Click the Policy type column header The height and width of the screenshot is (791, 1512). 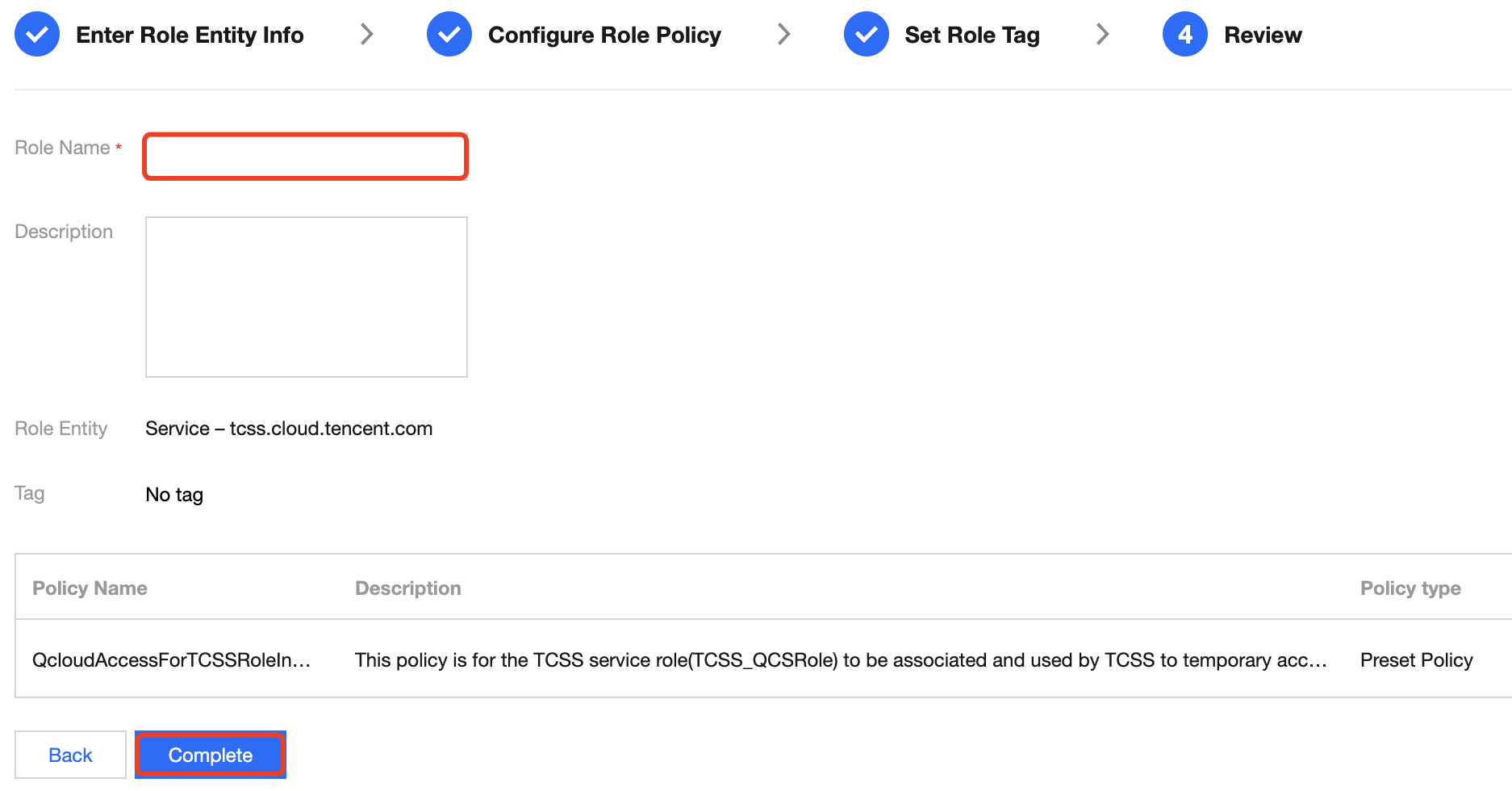click(1410, 588)
